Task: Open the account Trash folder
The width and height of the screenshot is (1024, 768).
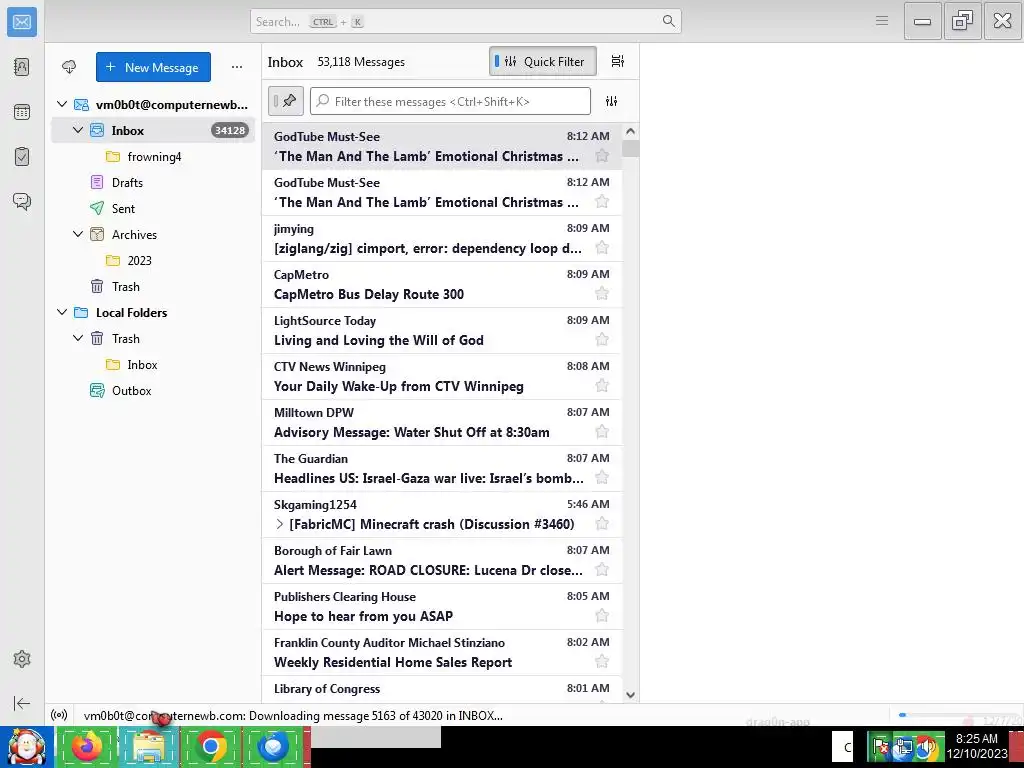Action: point(153,287)
